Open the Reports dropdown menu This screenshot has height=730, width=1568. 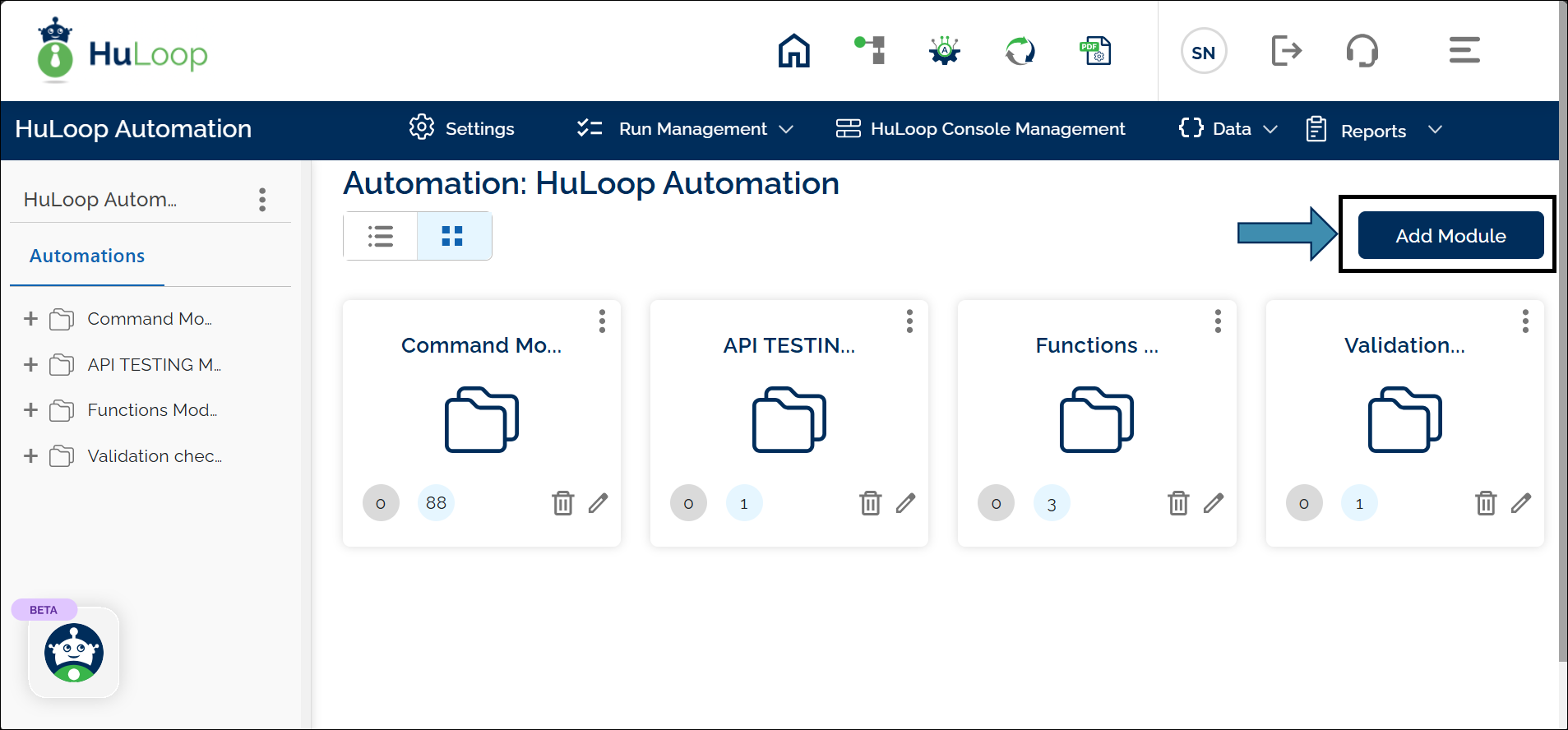pyautogui.click(x=1374, y=131)
